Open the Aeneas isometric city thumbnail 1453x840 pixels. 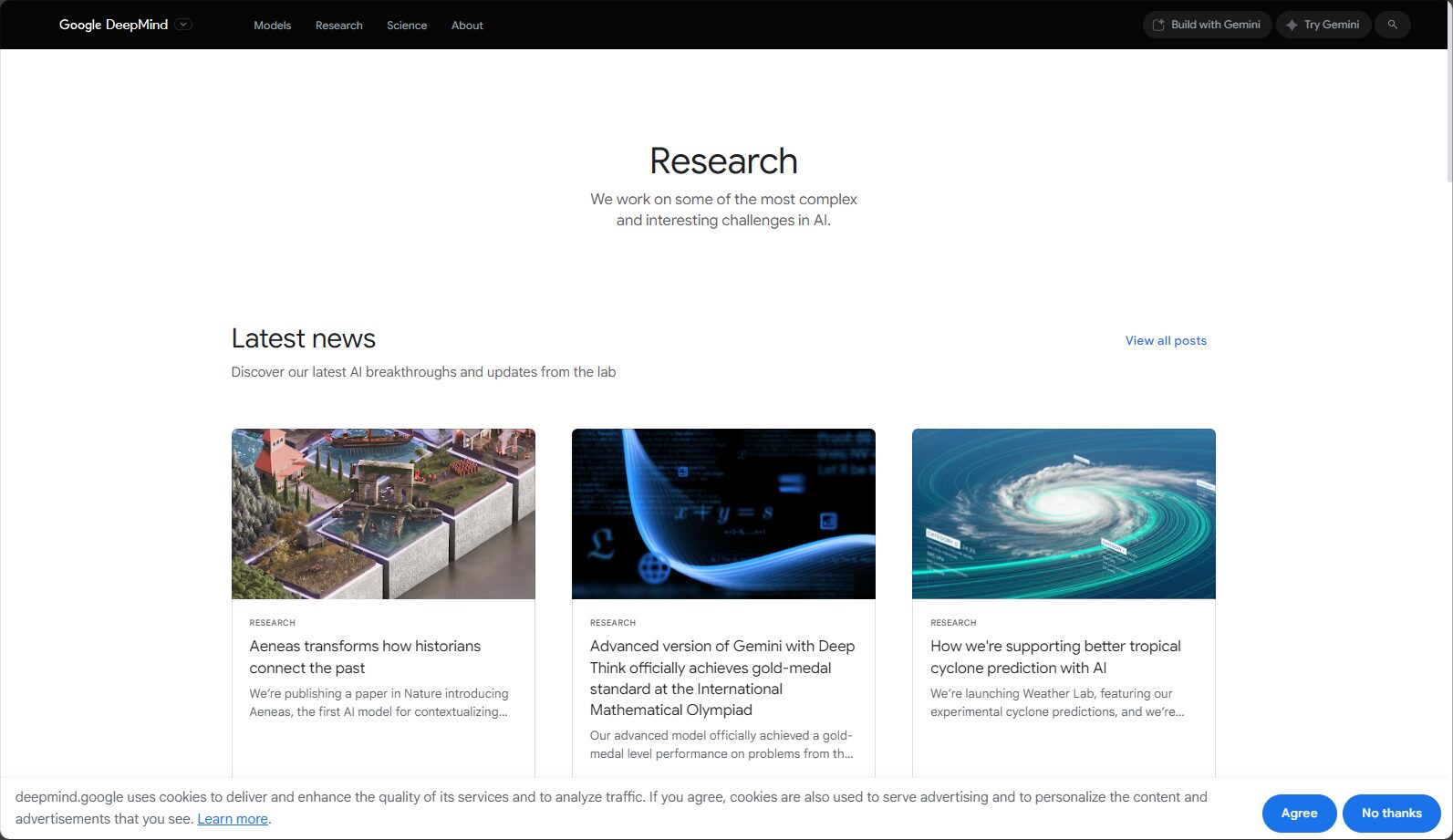click(x=383, y=513)
